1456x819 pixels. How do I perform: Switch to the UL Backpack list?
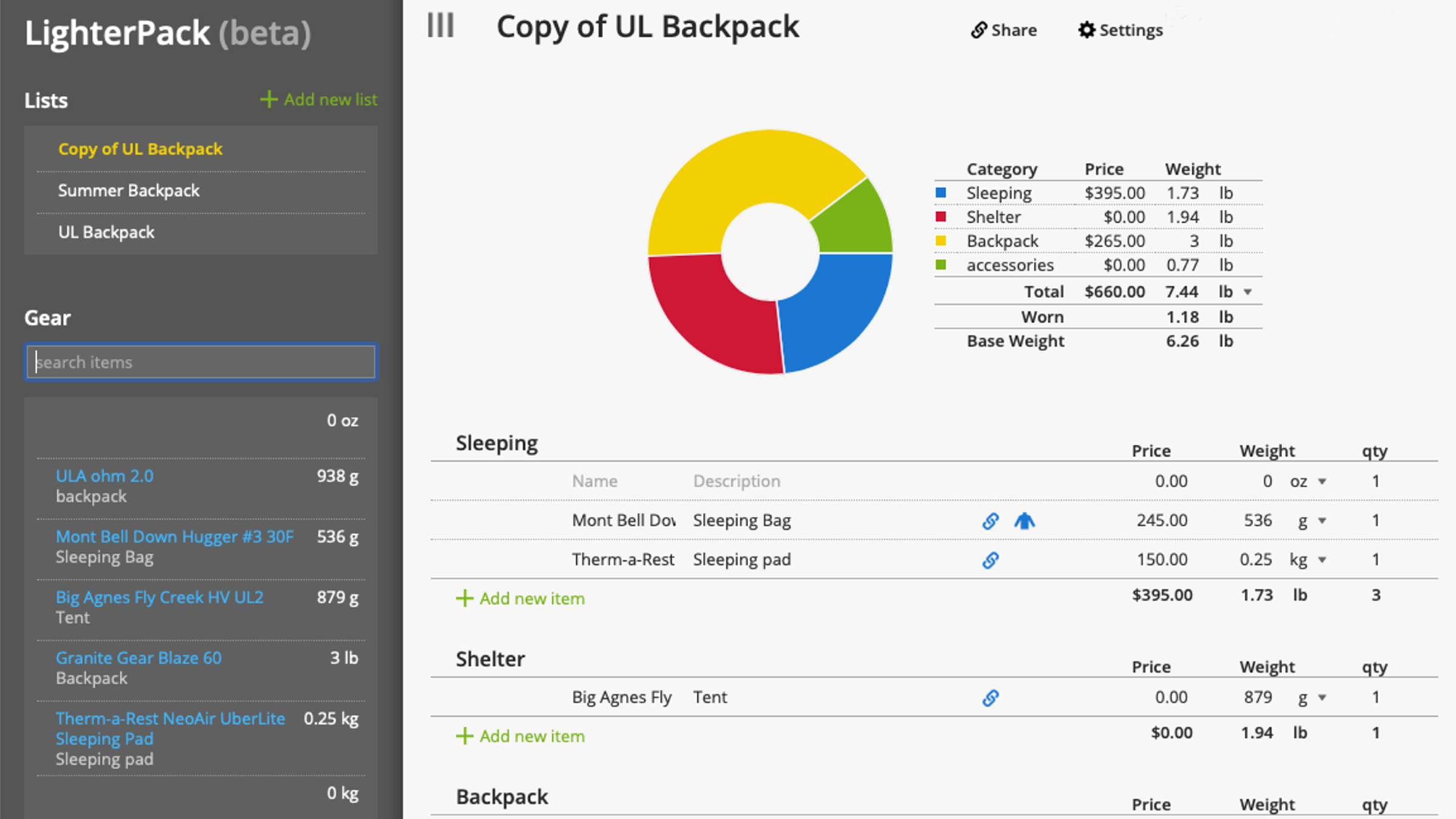coord(106,232)
